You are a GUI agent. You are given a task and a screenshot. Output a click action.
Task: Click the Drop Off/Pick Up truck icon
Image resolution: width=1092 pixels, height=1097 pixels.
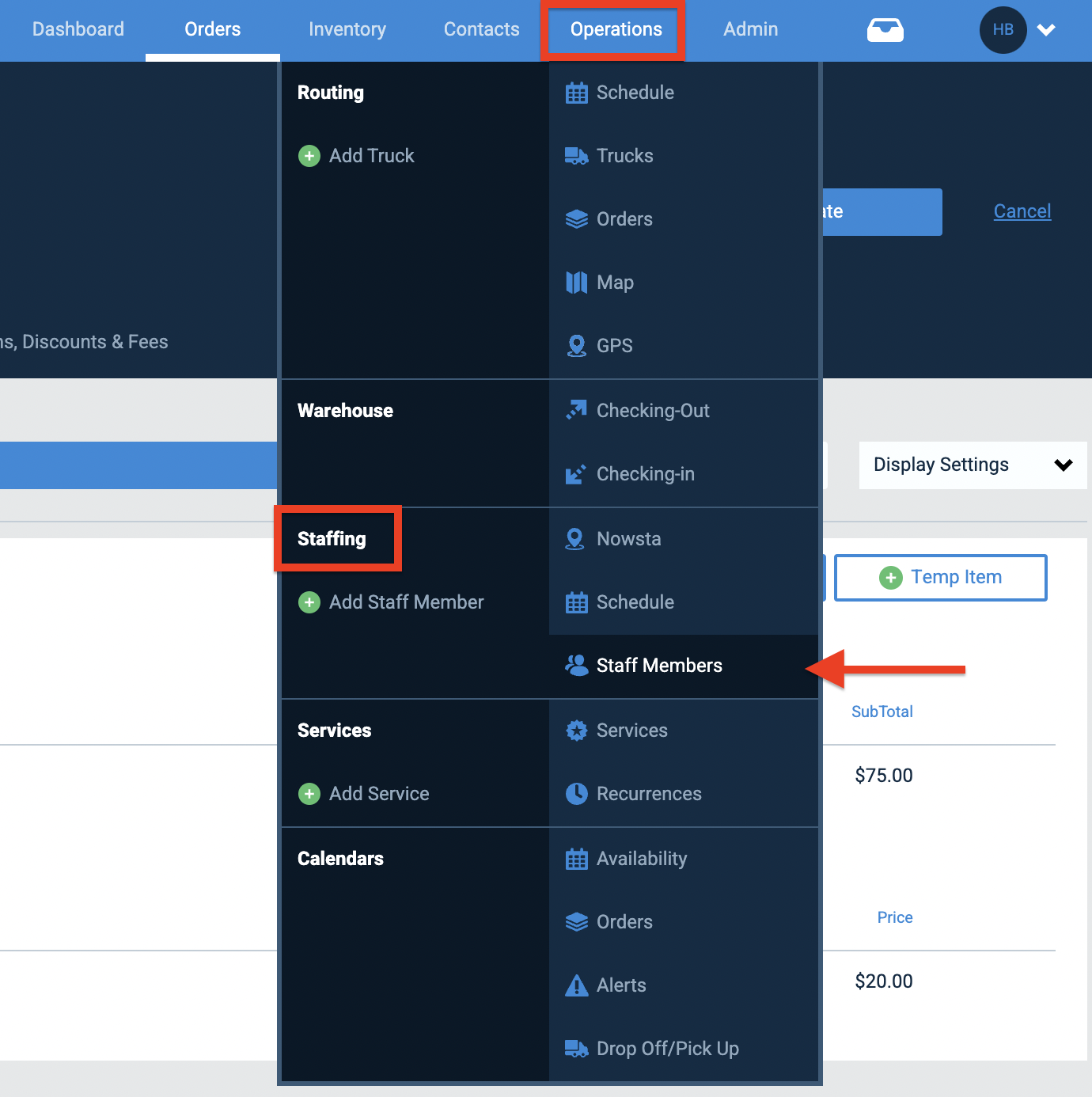576,1049
